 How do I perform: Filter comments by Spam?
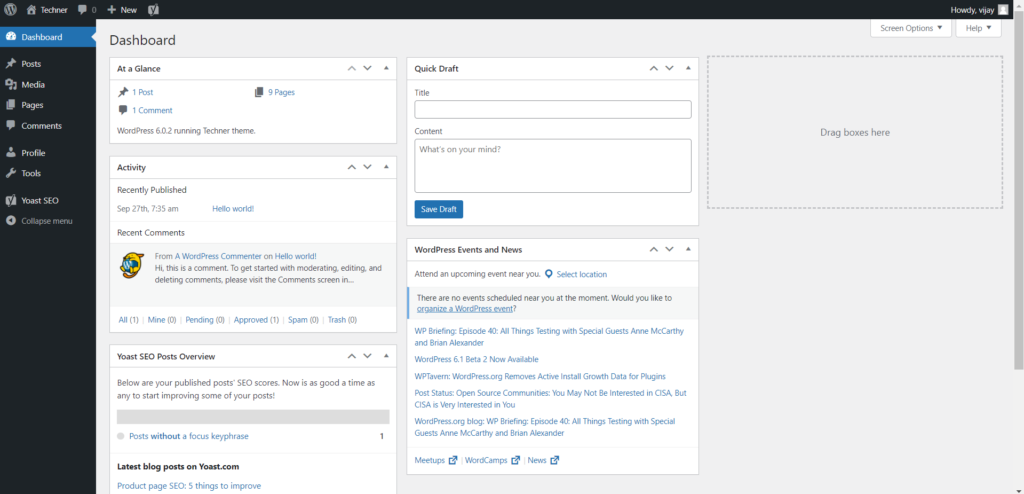[x=303, y=320]
